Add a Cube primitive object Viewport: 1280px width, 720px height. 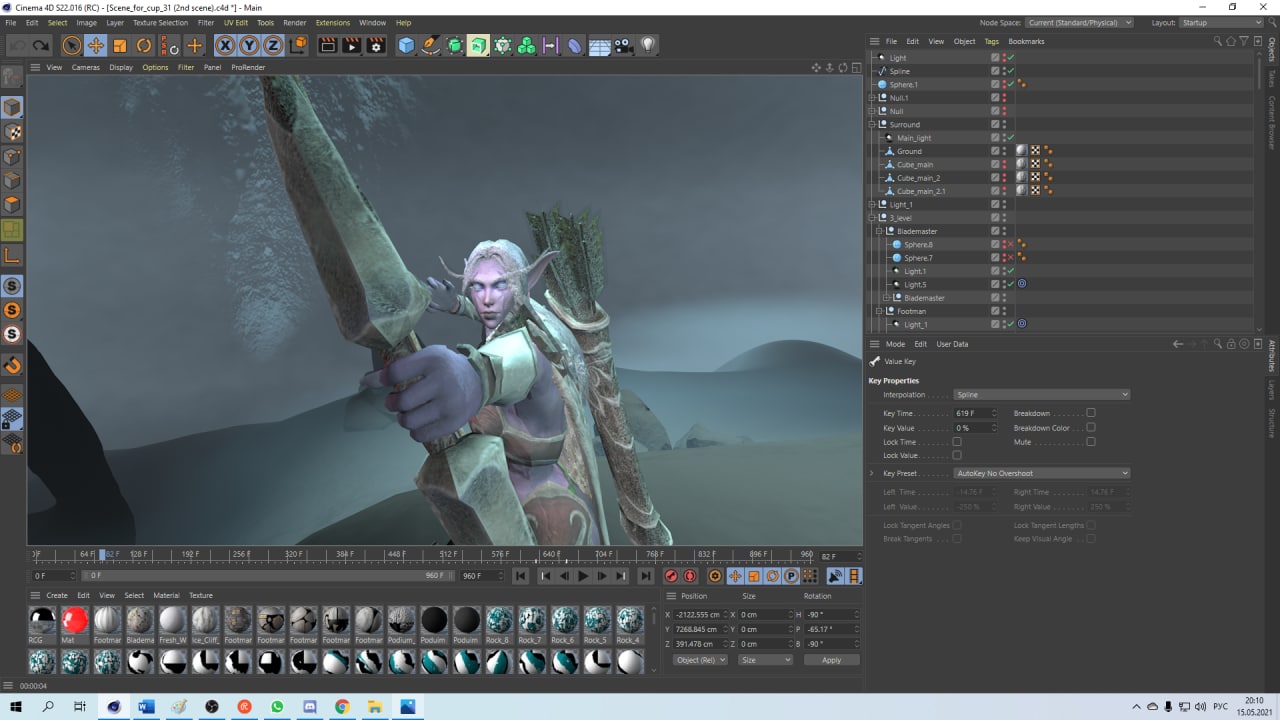pyautogui.click(x=406, y=45)
